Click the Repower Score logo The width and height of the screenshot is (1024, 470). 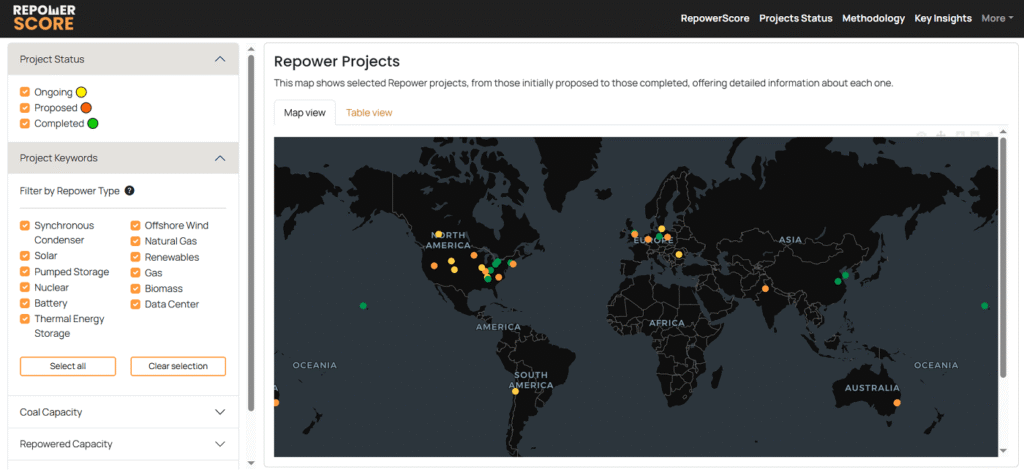pyautogui.click(x=43, y=17)
